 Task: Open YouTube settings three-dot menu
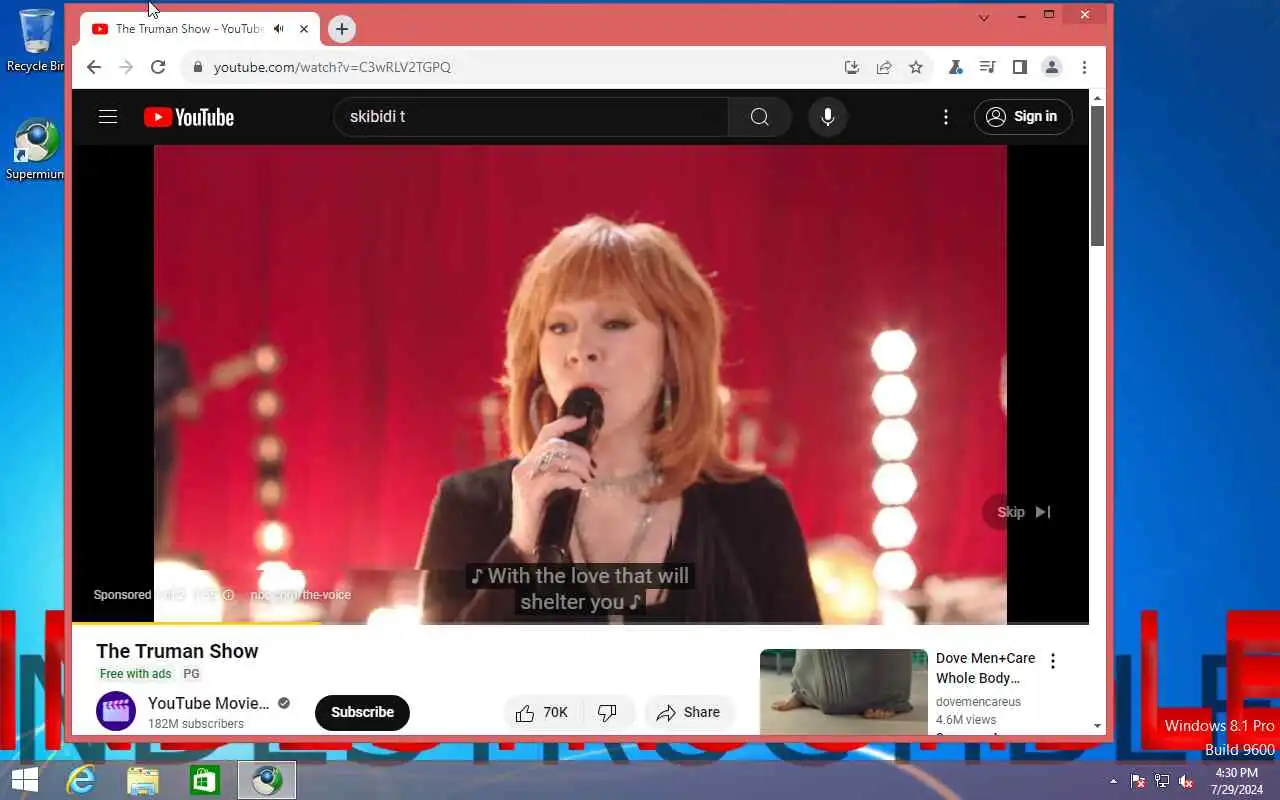click(x=946, y=117)
